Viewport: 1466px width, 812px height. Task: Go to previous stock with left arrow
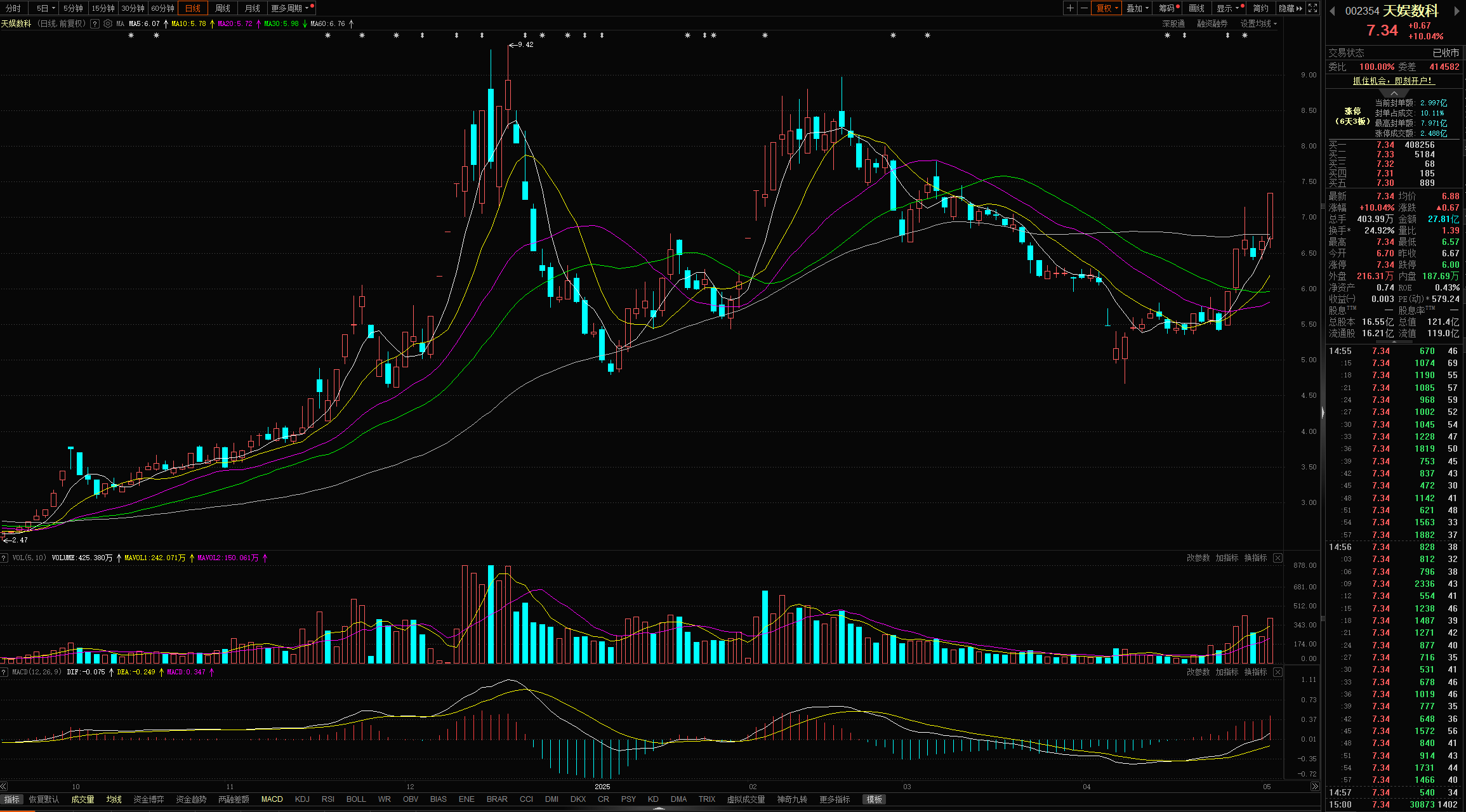(x=1332, y=11)
